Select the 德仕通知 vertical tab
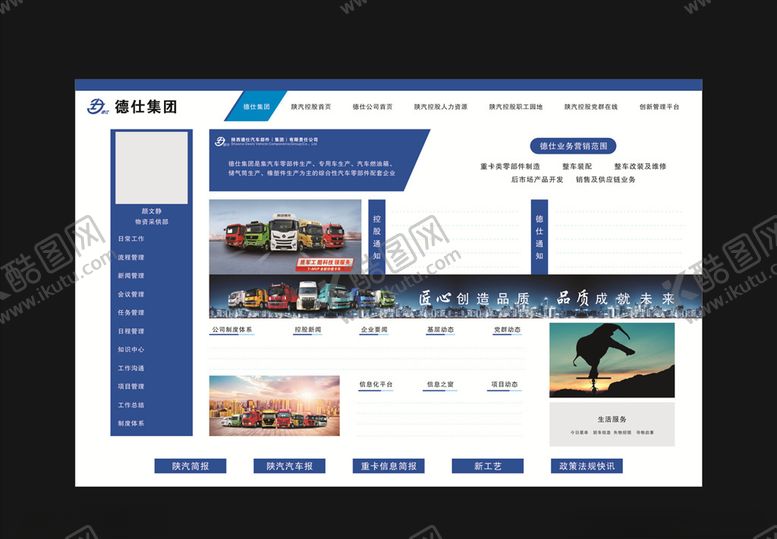 539,237
